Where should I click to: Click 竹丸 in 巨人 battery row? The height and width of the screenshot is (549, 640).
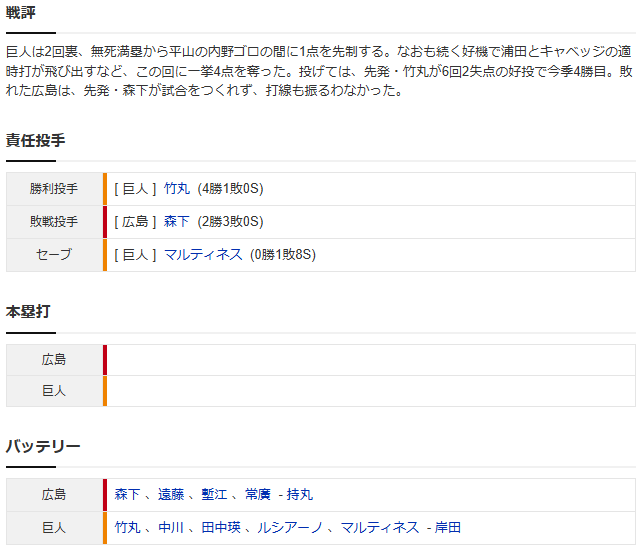pos(127,527)
